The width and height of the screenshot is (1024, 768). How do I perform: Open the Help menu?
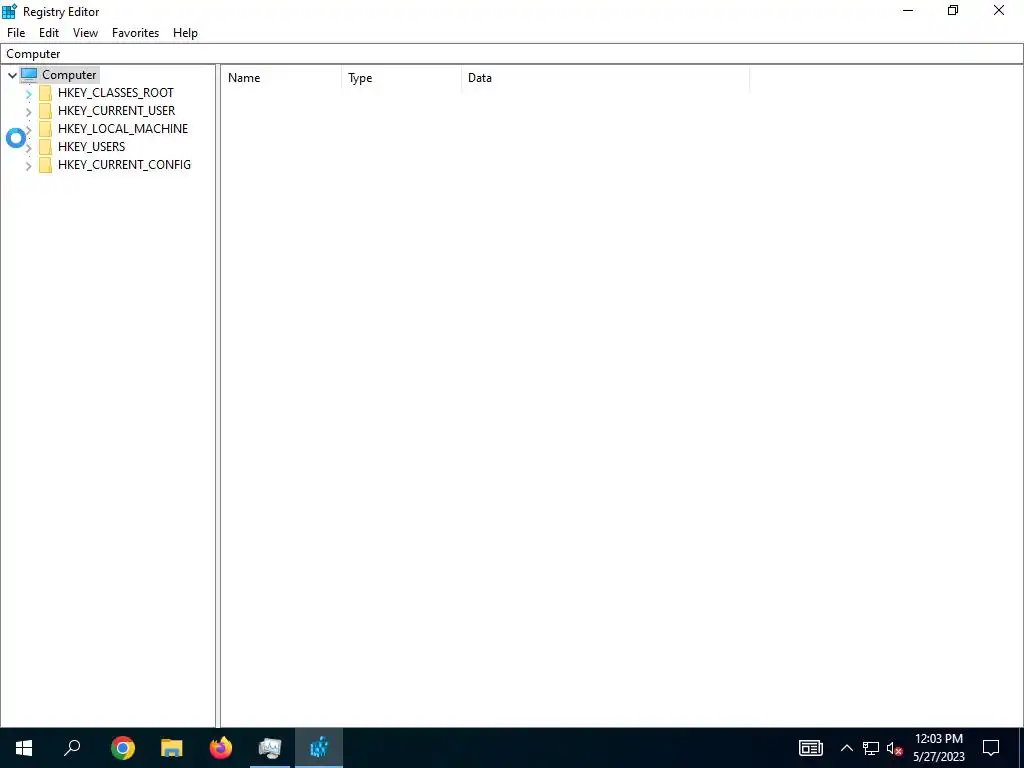[x=185, y=33]
